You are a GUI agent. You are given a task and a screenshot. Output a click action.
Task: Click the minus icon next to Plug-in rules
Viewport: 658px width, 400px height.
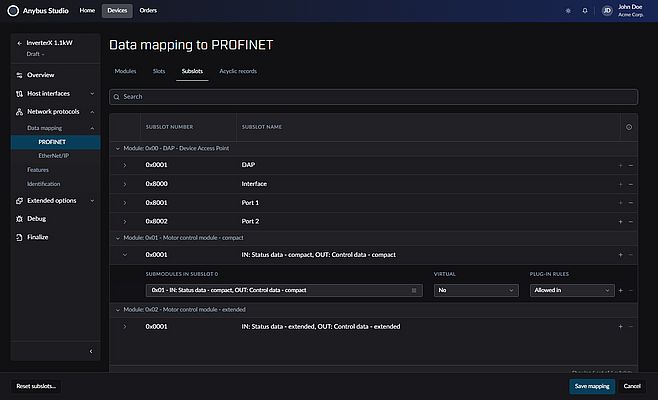point(630,290)
